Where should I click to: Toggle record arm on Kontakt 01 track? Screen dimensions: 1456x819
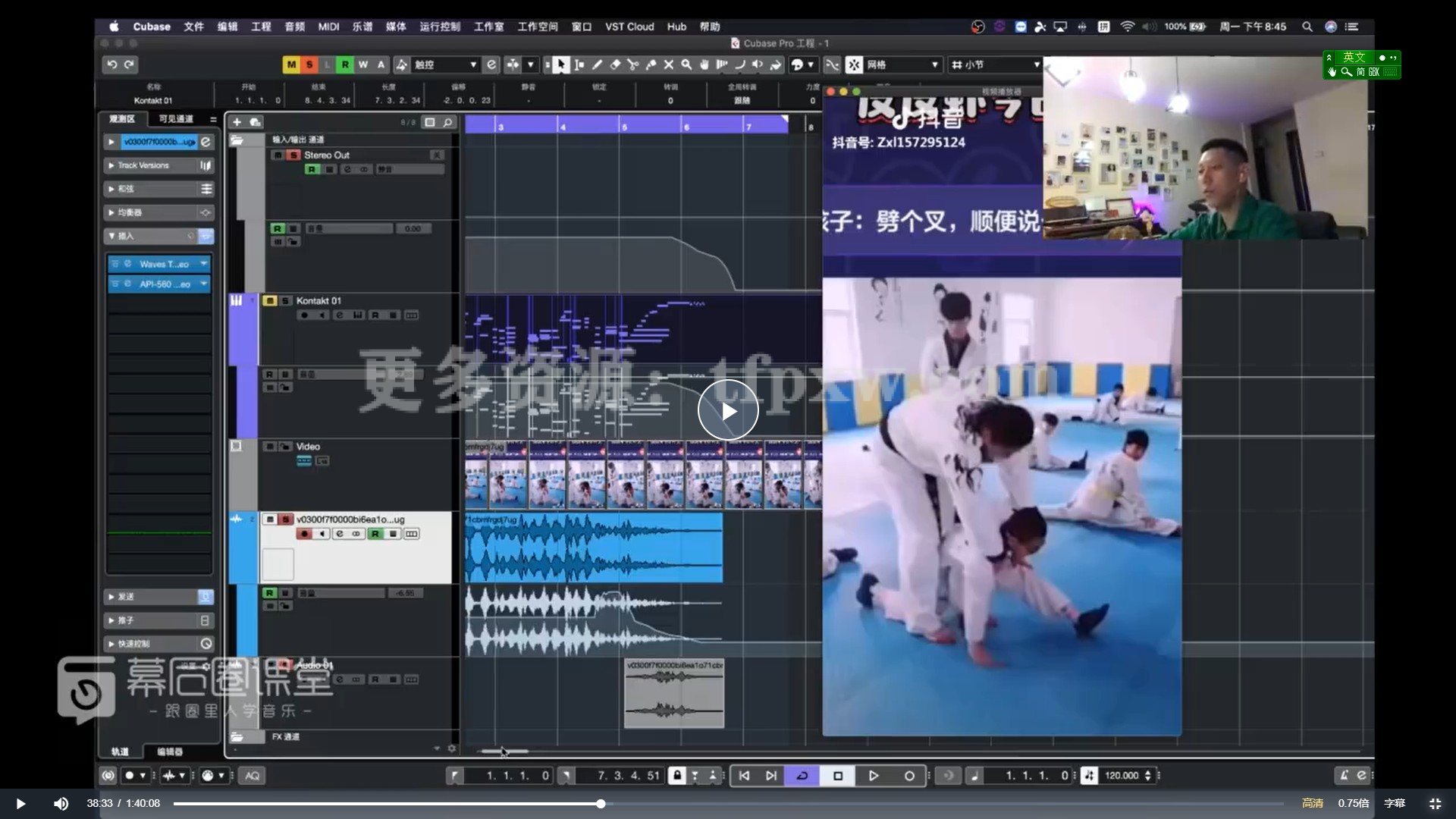pos(303,315)
